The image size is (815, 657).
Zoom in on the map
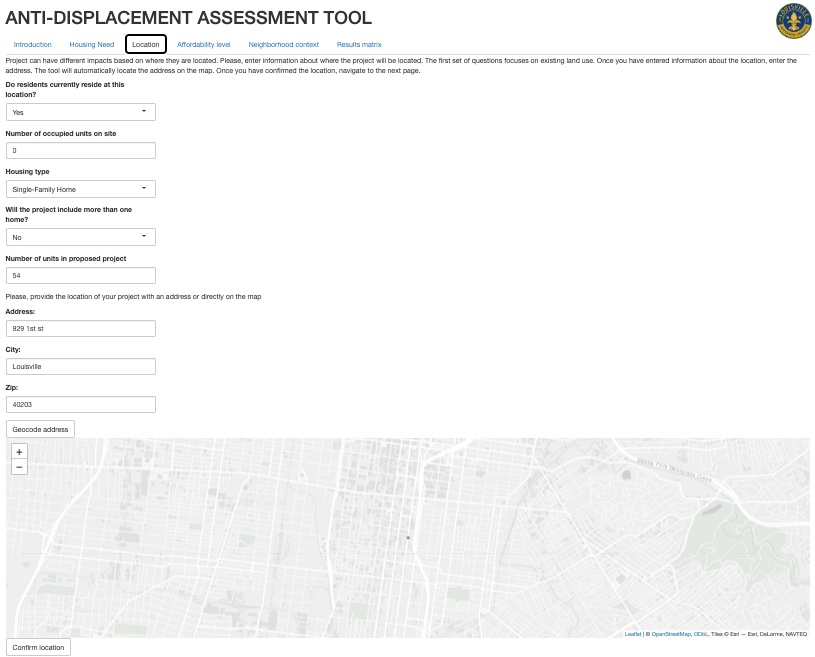20,451
